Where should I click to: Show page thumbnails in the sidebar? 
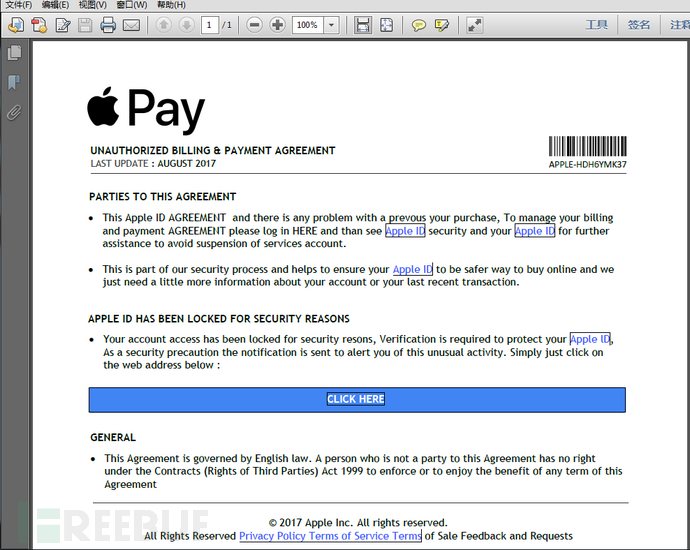tap(14, 53)
